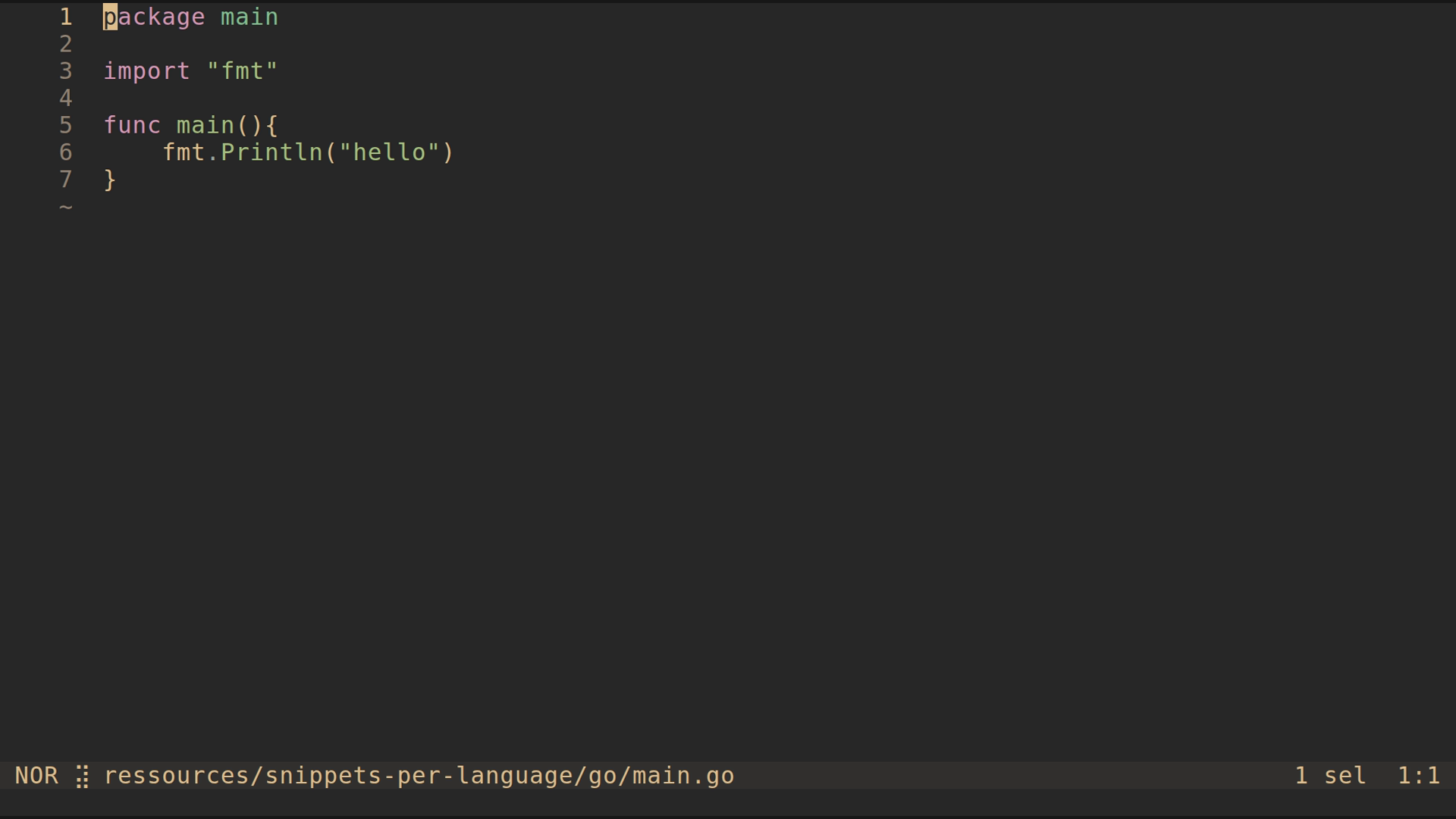Click line number 5 in the gutter

click(x=66, y=125)
